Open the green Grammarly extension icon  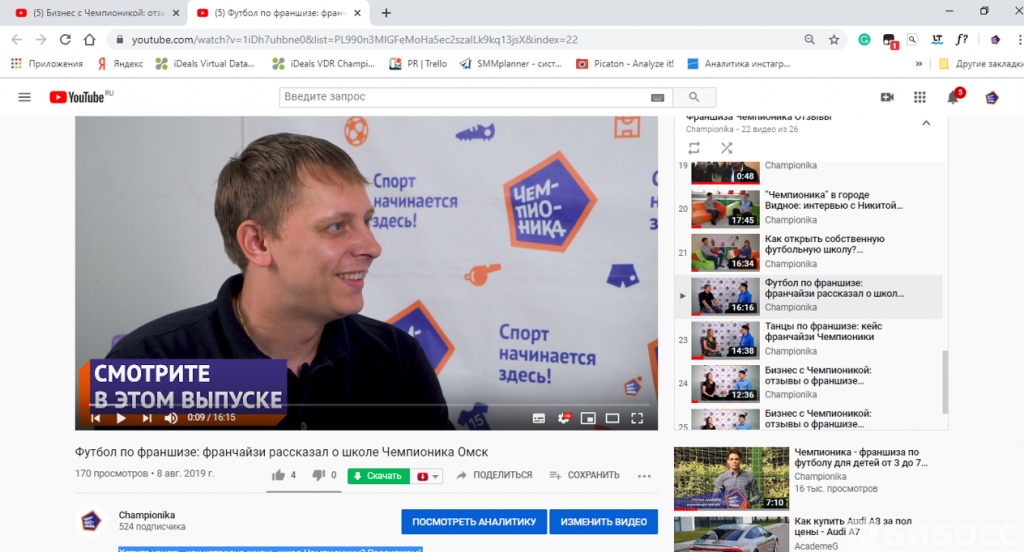pos(864,40)
